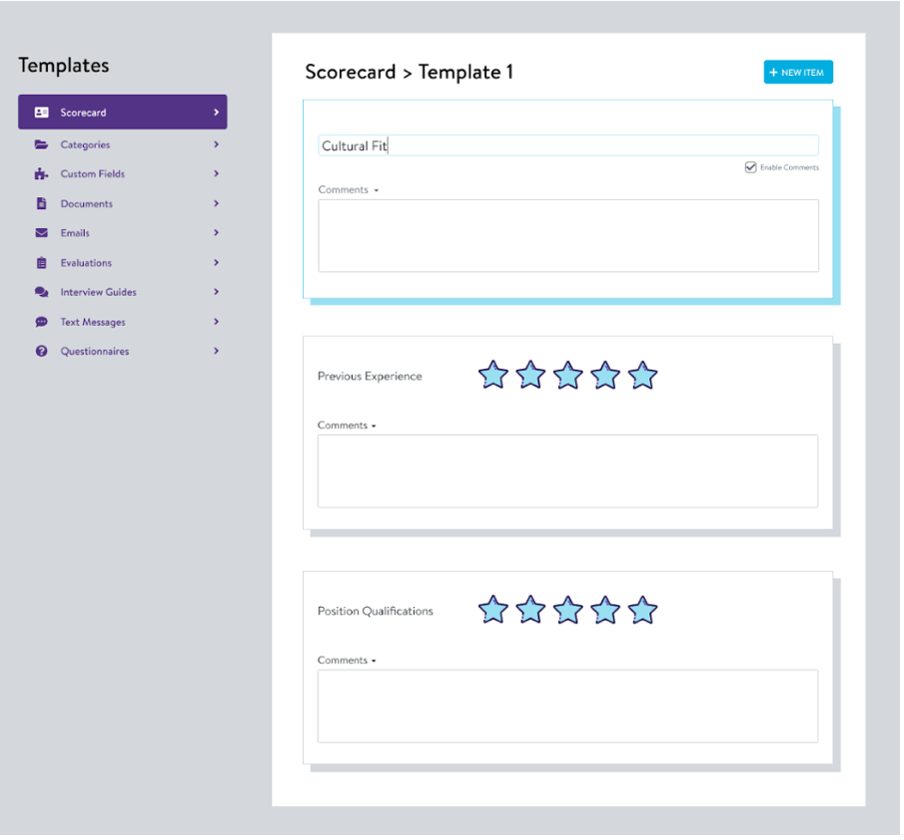Image resolution: width=904 pixels, height=840 pixels.
Task: Click the Documents file icon
Action: click(41, 204)
